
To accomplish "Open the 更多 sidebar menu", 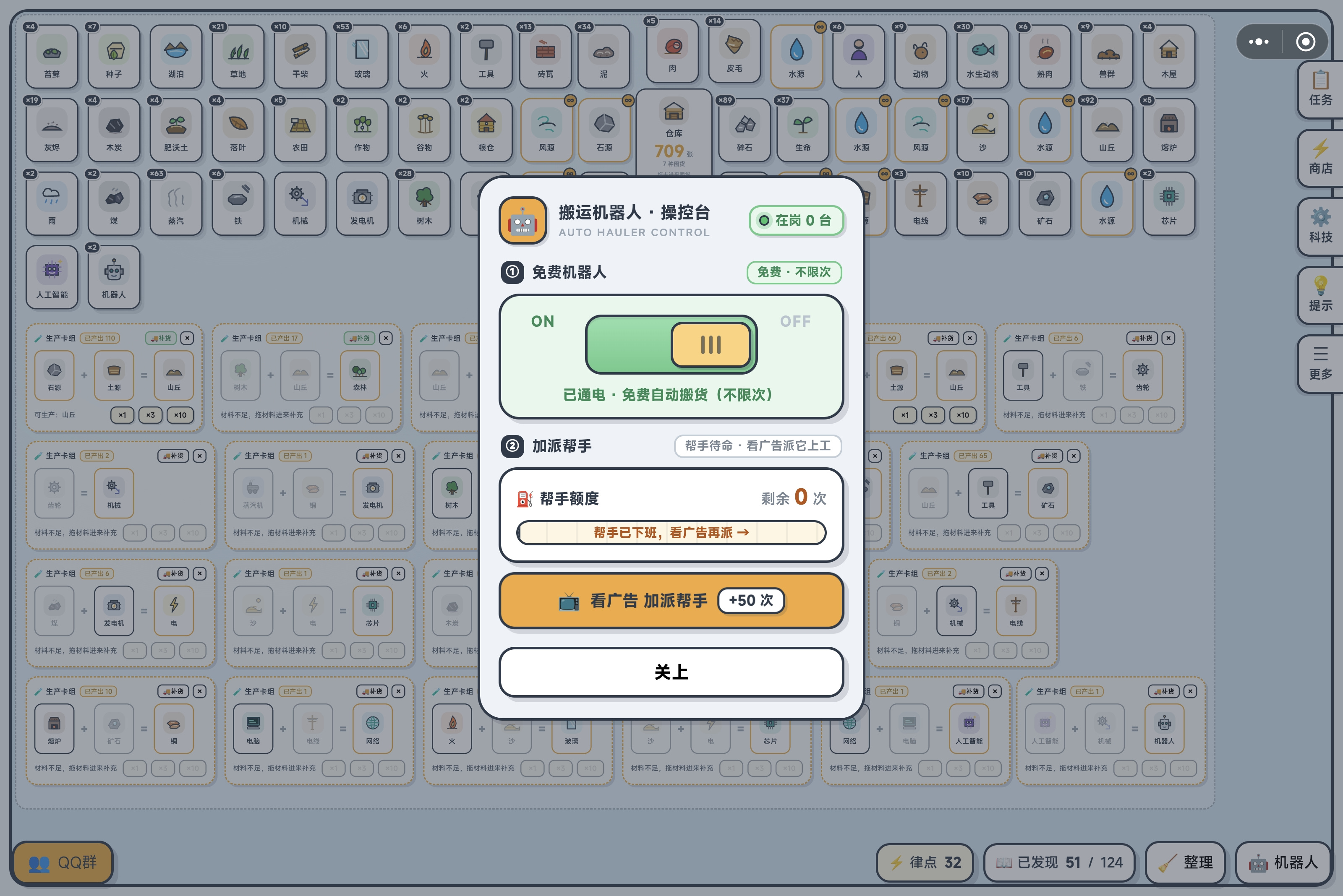I will click(x=1320, y=363).
